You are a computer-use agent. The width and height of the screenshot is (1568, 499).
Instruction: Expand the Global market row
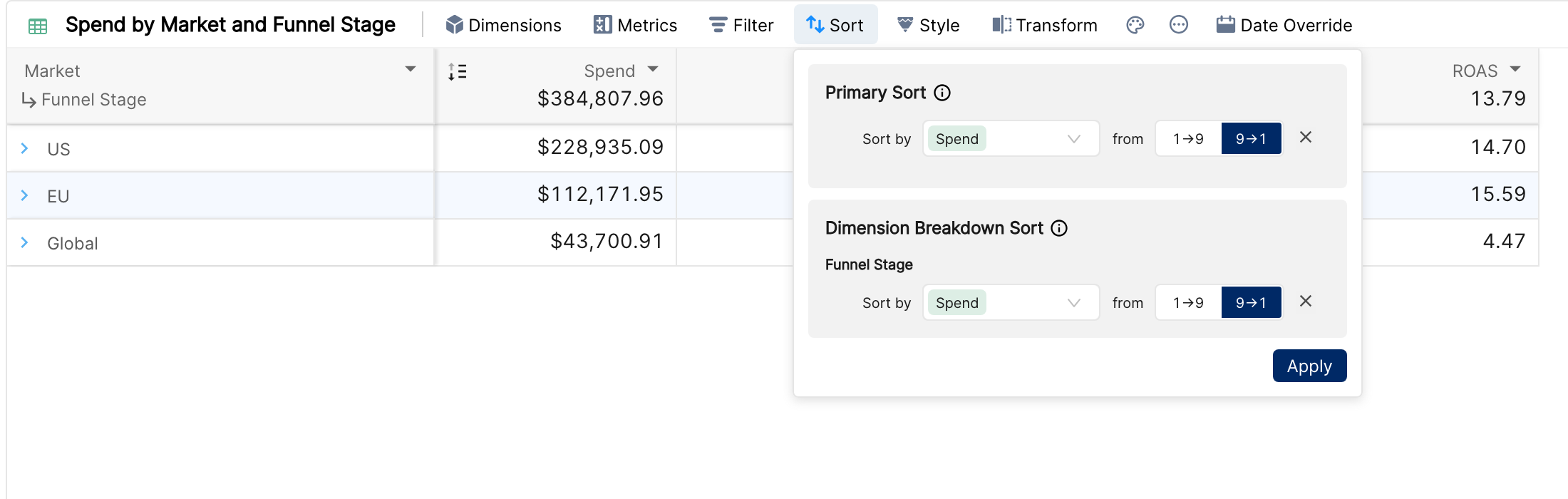coord(25,242)
